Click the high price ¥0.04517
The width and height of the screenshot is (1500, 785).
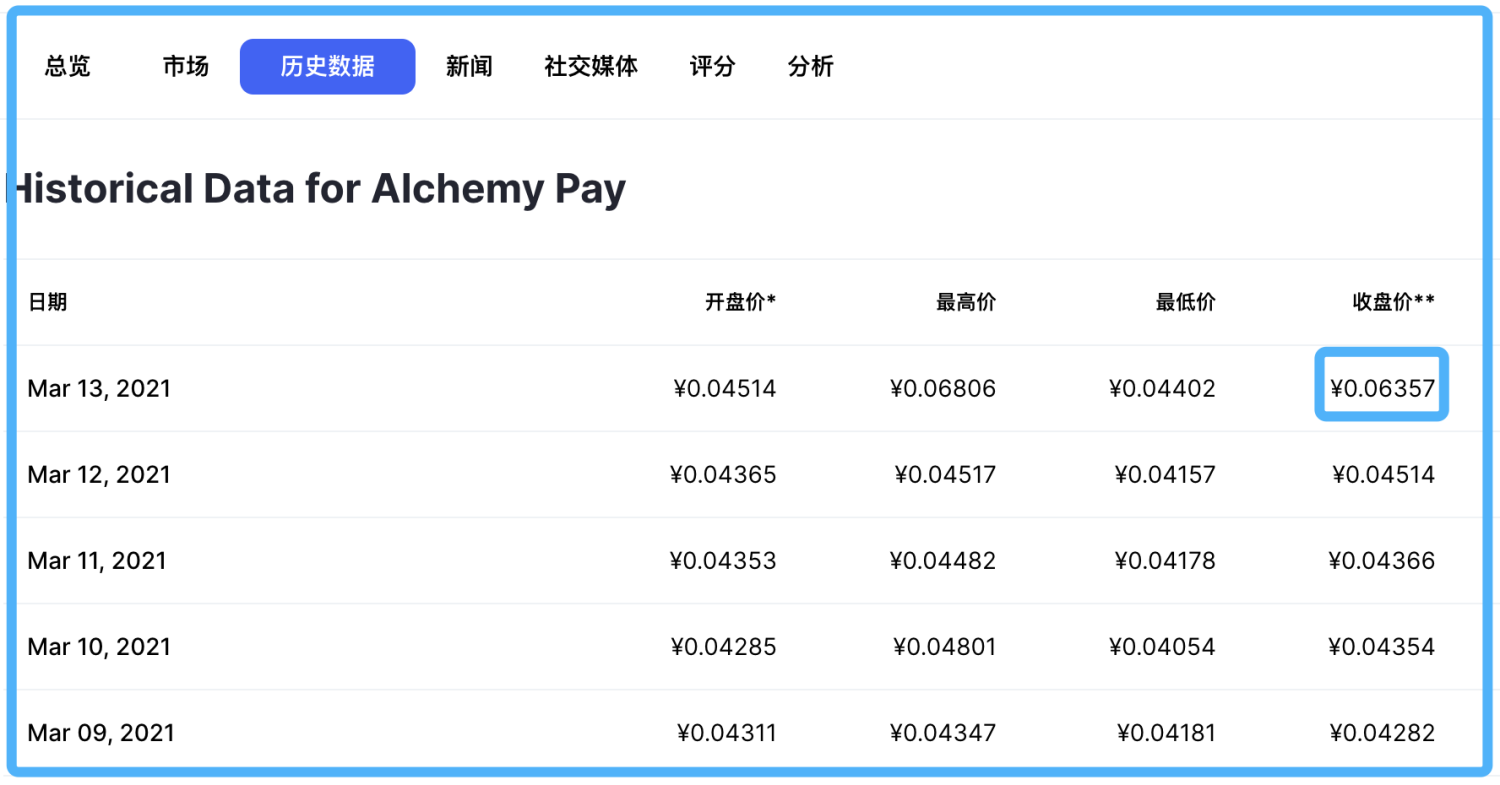(x=945, y=475)
